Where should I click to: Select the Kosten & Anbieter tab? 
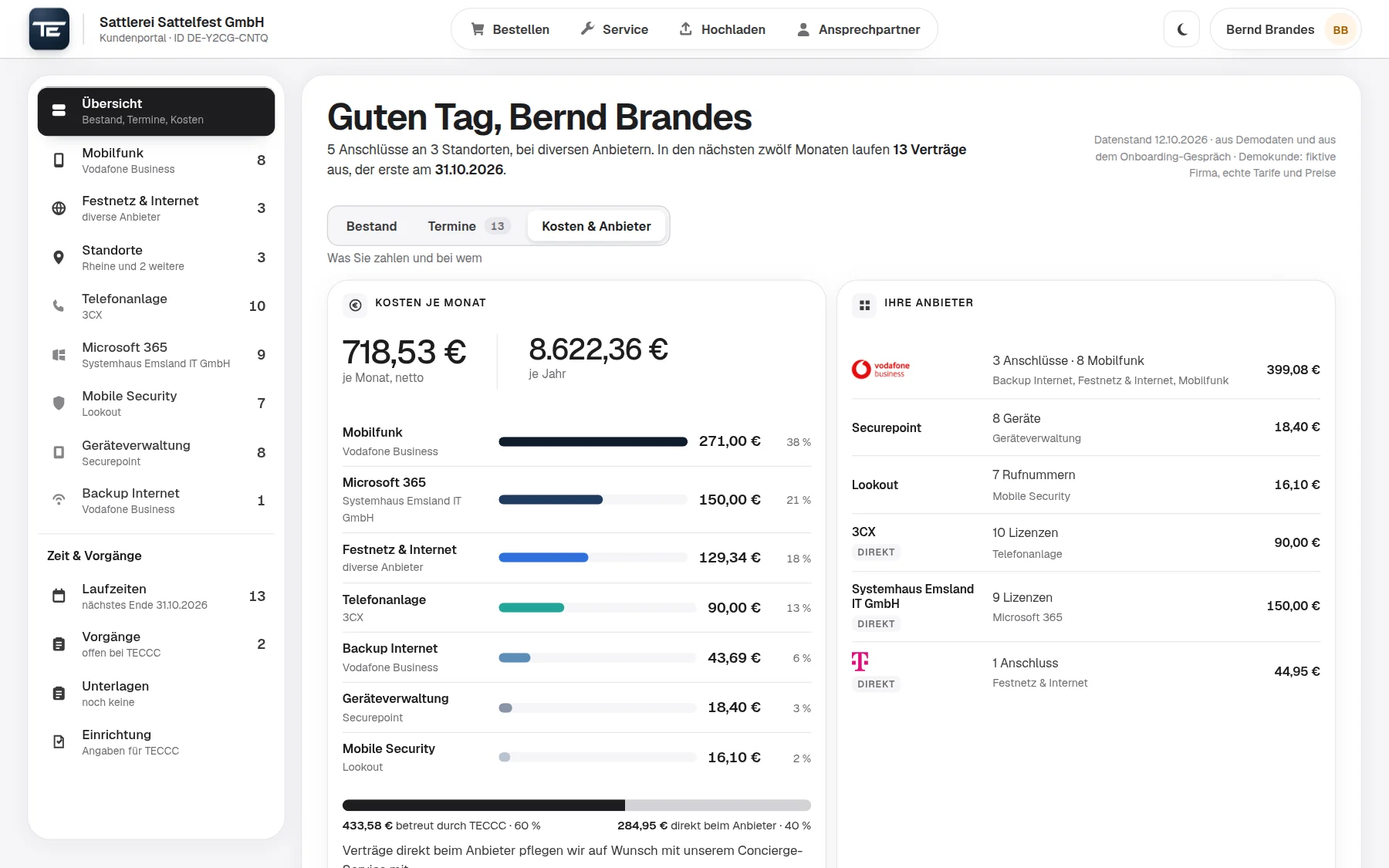pos(596,226)
